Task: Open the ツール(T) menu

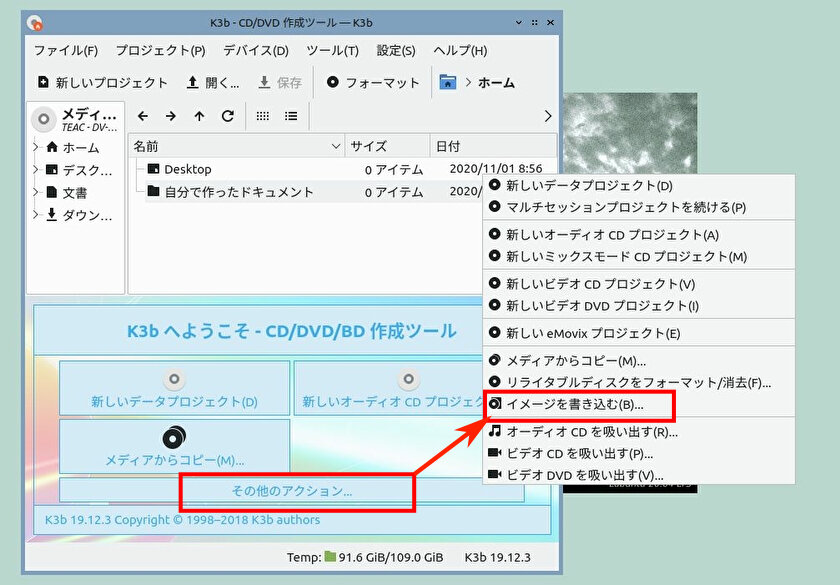Action: tap(332, 50)
